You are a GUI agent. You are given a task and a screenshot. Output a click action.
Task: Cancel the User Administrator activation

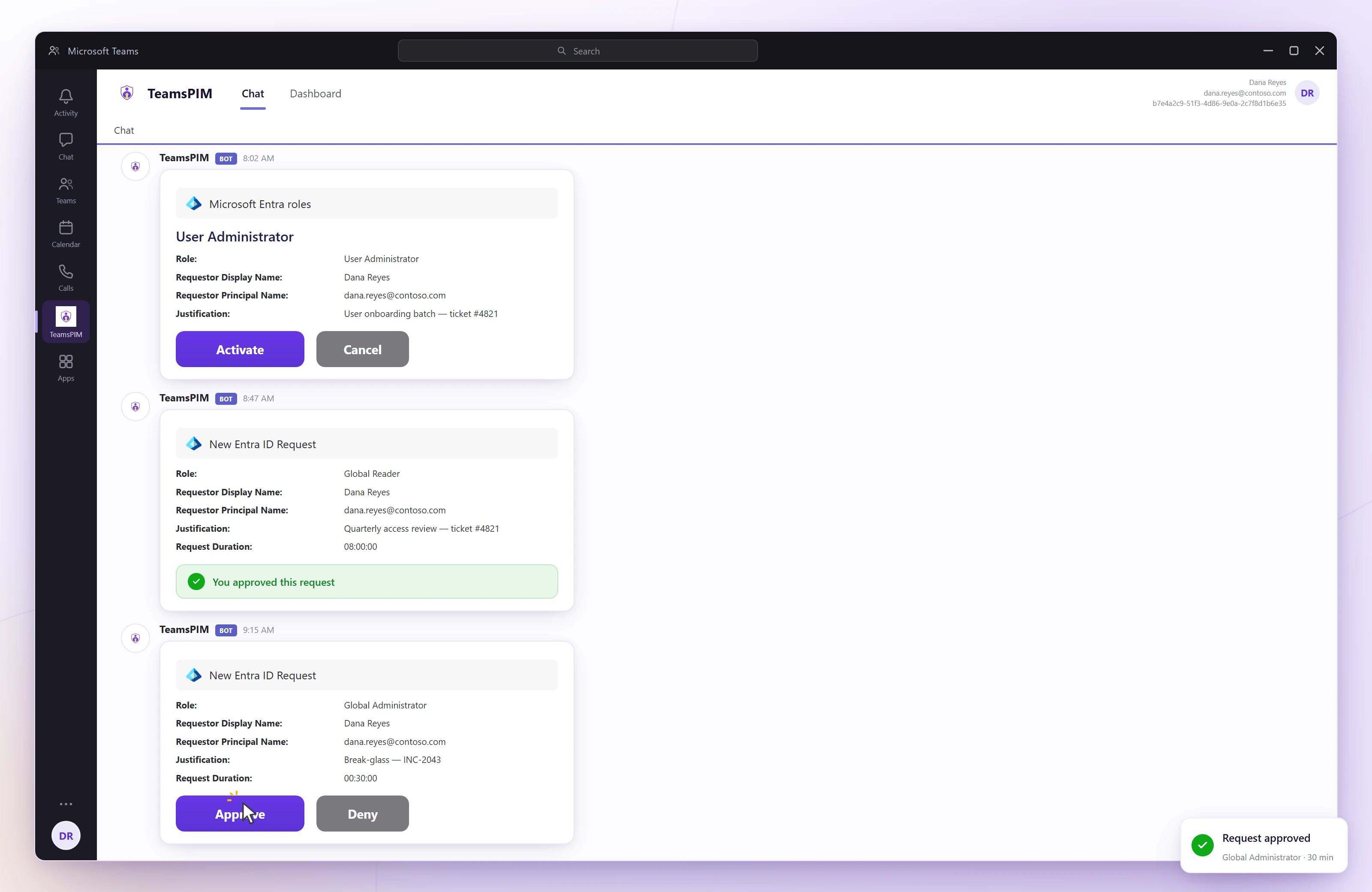pyautogui.click(x=363, y=349)
